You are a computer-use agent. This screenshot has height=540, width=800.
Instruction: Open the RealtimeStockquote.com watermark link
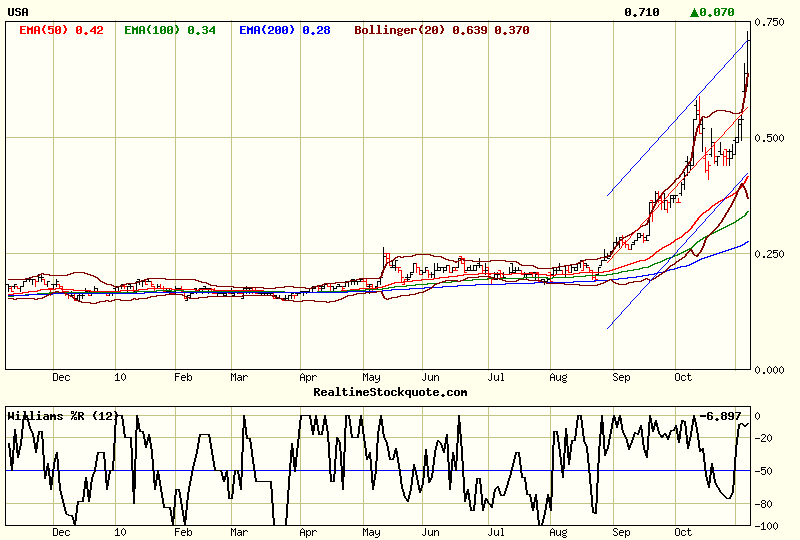390,392
